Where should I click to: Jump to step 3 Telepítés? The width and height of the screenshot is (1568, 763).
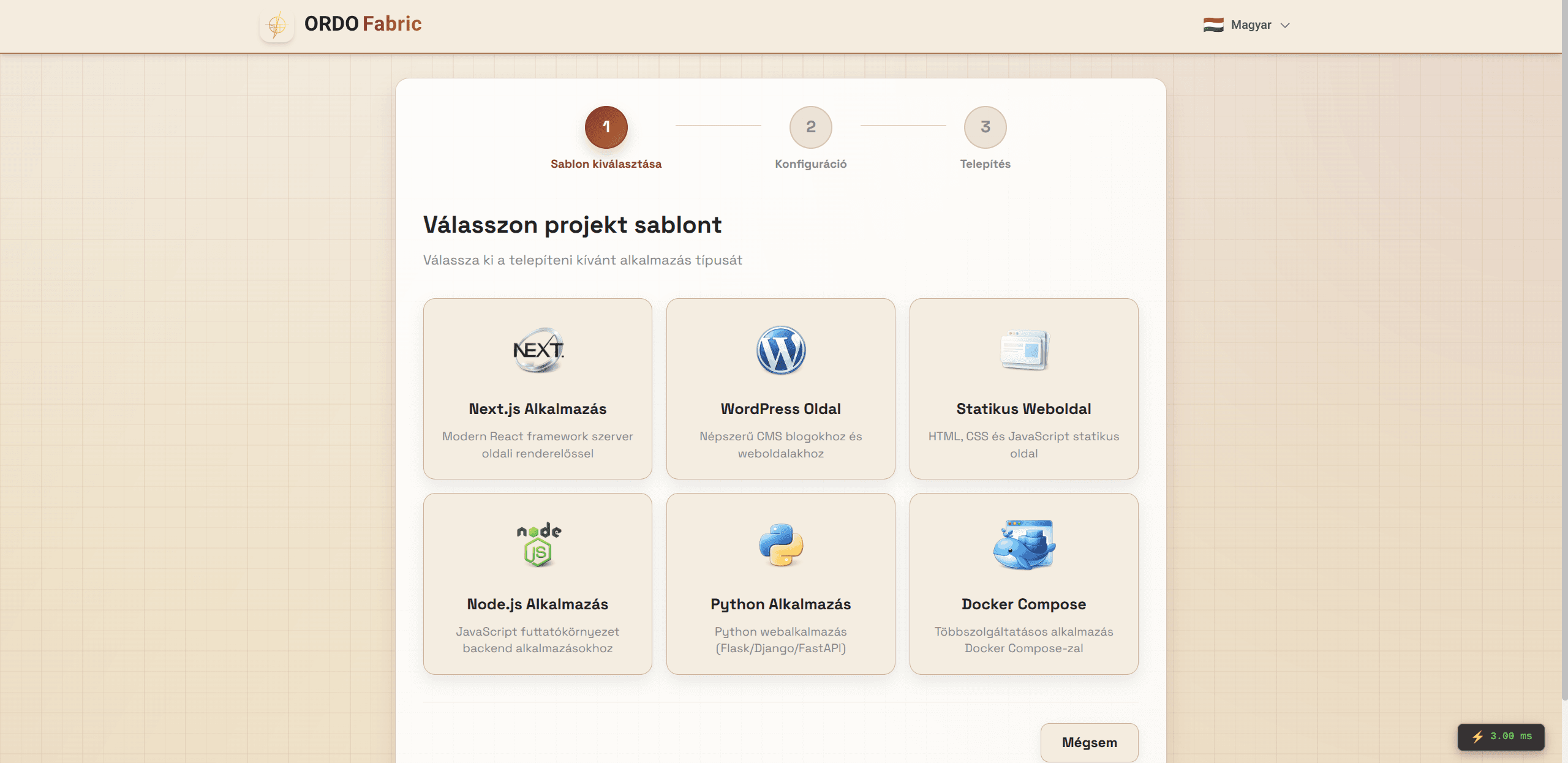(985, 127)
